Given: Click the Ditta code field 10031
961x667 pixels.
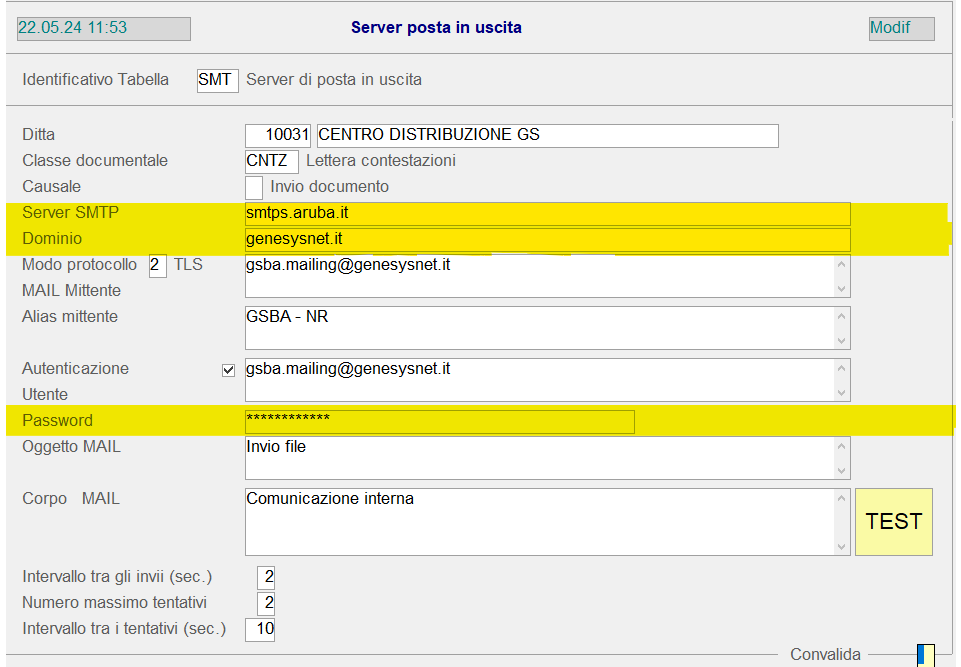Looking at the screenshot, I should [x=279, y=135].
